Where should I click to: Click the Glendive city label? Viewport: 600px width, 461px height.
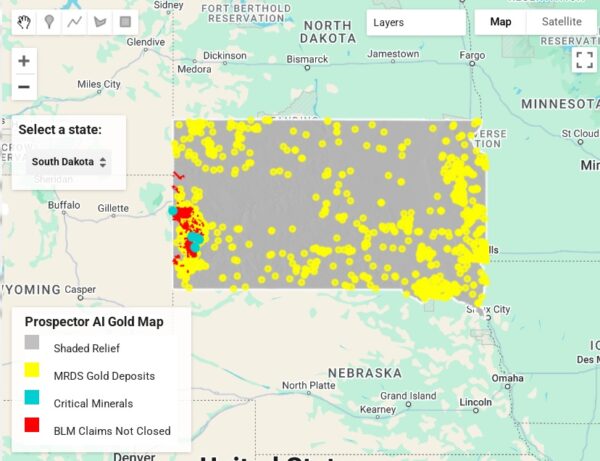pos(146,42)
